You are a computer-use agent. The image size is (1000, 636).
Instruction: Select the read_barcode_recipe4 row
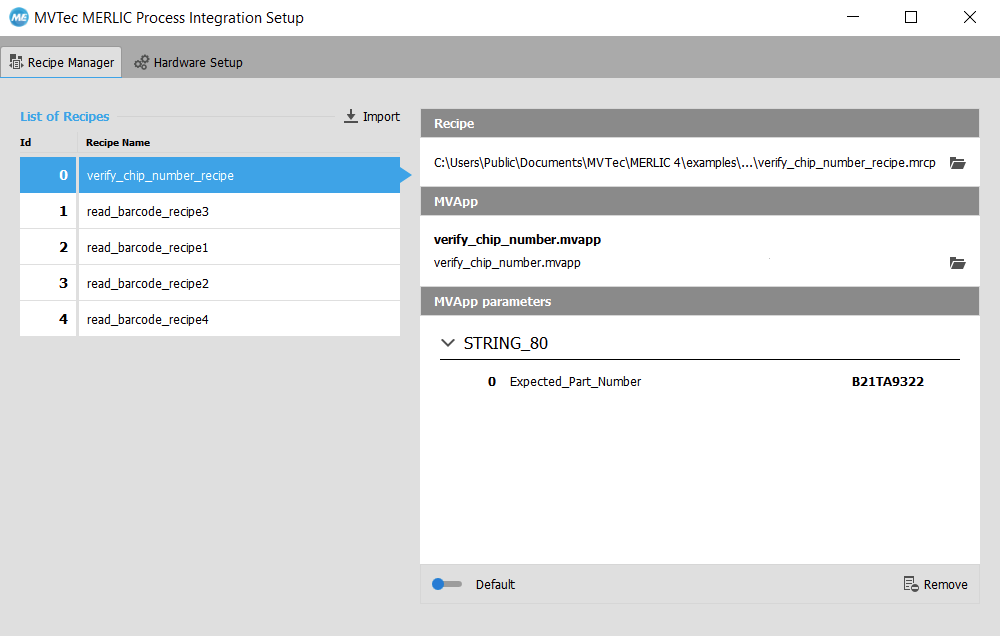point(147,319)
